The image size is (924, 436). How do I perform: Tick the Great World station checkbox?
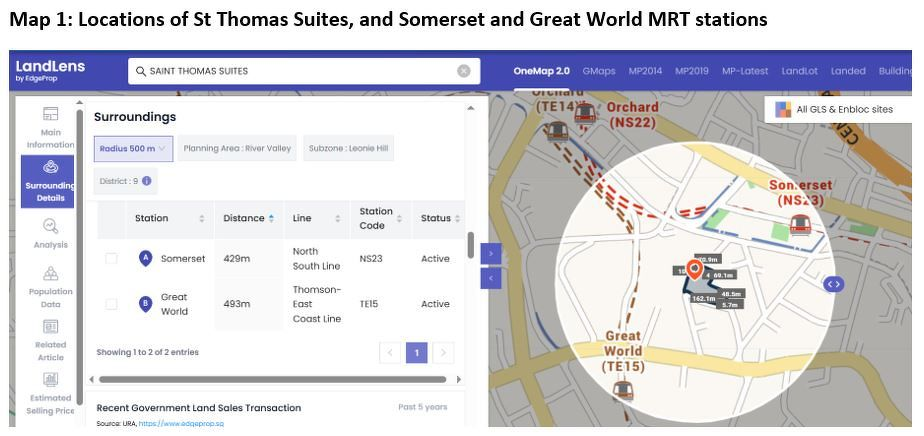tap(111, 304)
